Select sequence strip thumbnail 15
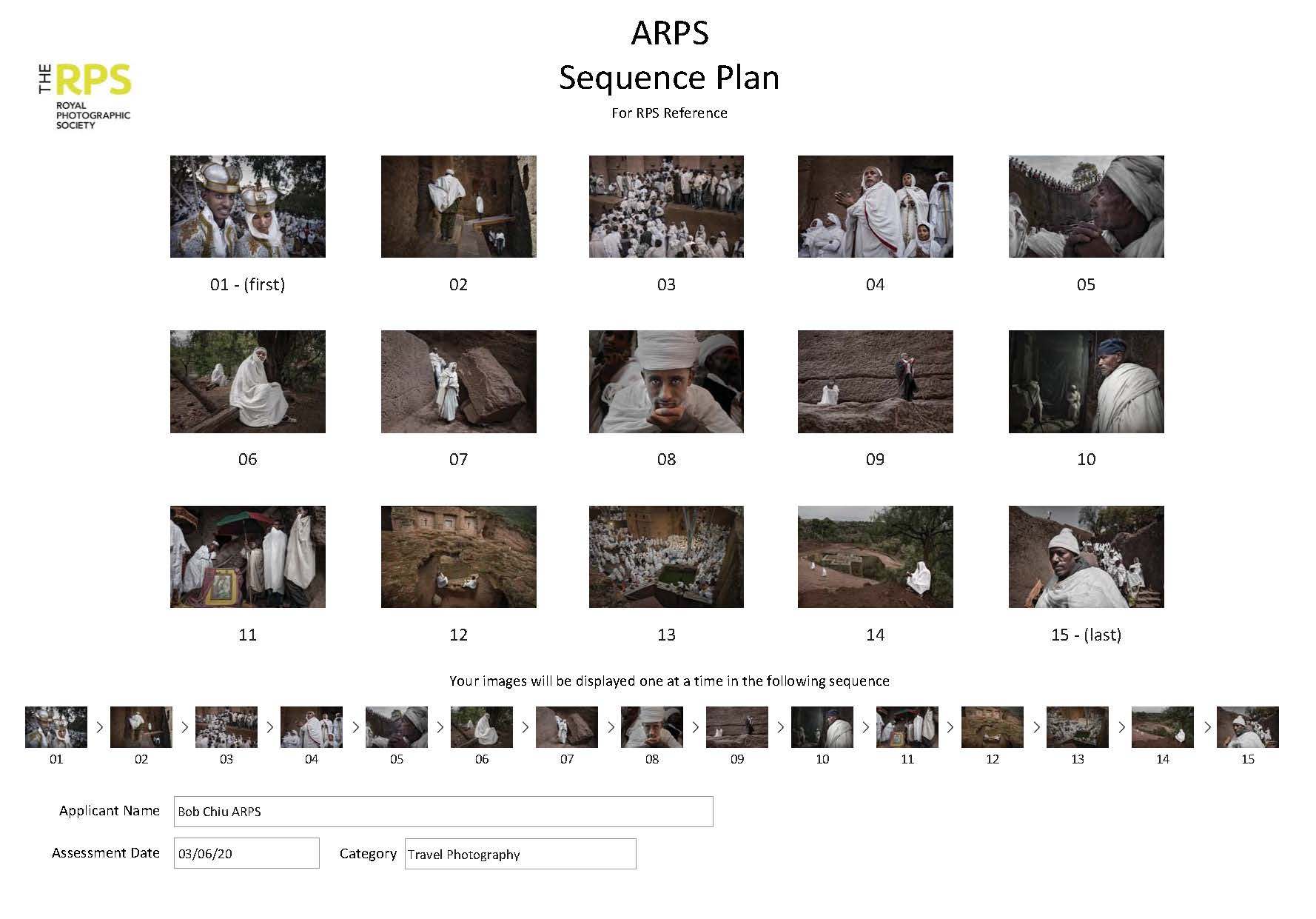 1248,727
